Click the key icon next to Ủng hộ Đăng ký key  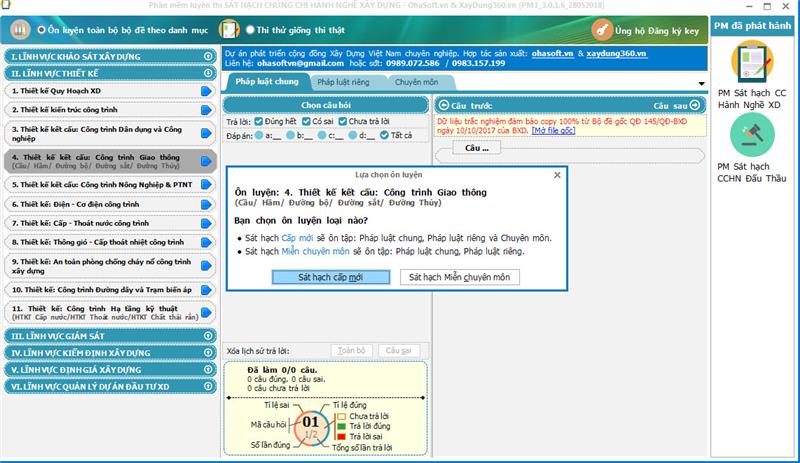pos(602,30)
